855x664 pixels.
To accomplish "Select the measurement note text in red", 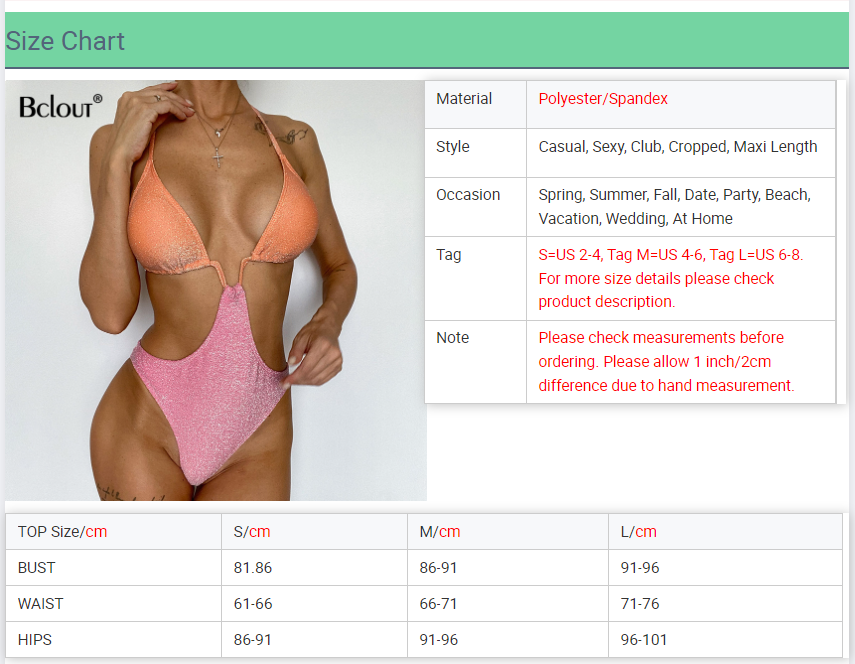I will coord(666,361).
